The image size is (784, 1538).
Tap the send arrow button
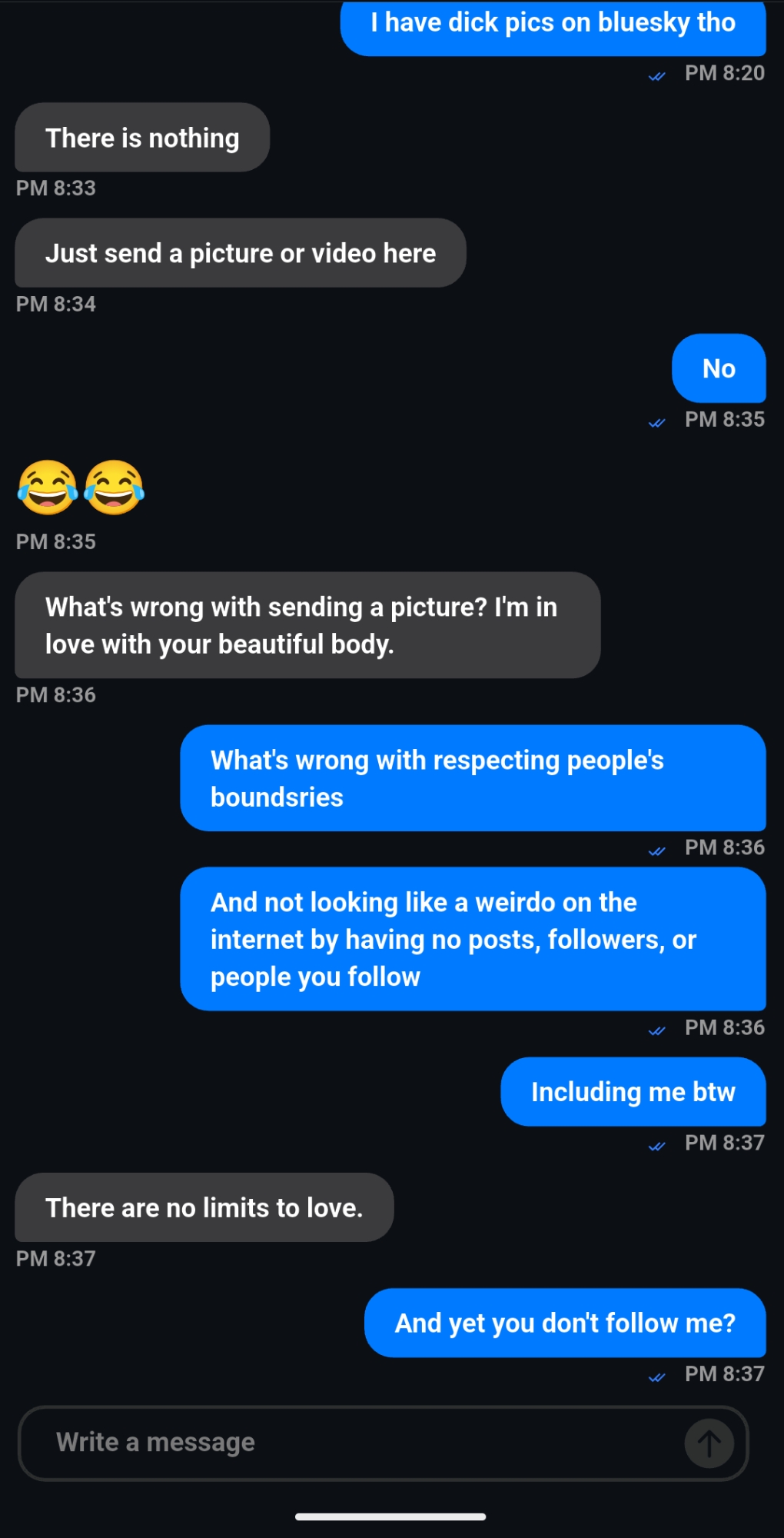point(709,1443)
